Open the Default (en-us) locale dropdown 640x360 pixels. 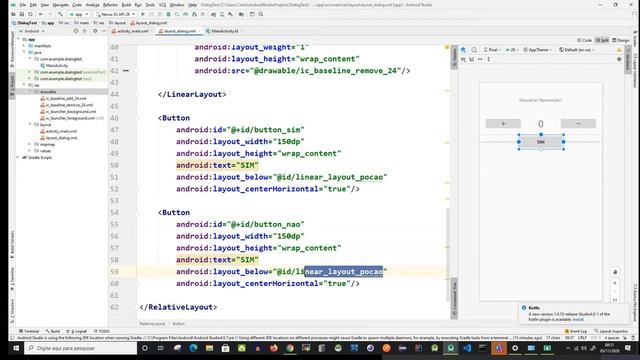(x=577, y=50)
